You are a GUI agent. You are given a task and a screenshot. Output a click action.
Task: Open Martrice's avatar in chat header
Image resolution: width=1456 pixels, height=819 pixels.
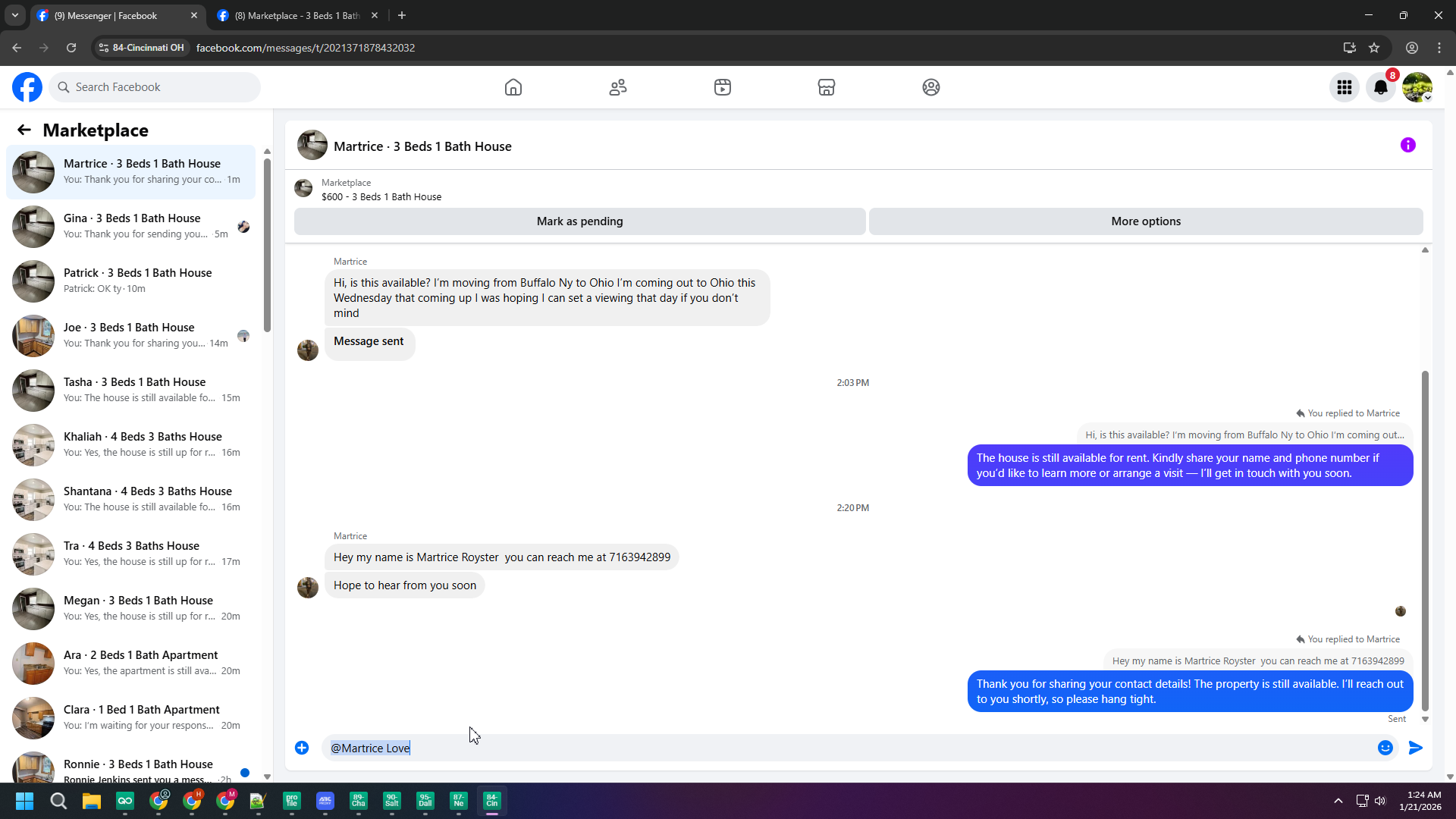312,145
